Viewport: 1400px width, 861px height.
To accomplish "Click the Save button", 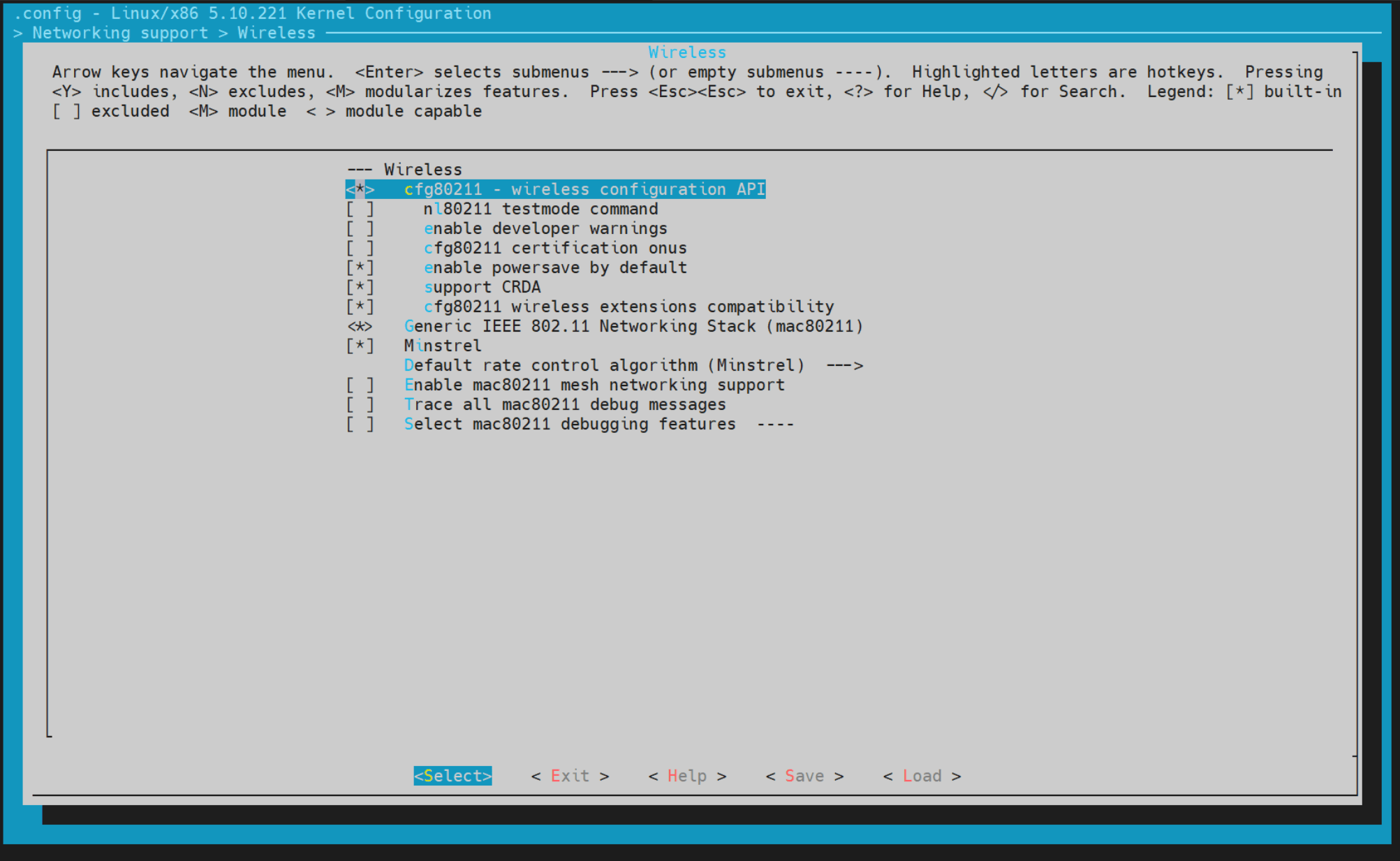I will pyautogui.click(x=804, y=776).
